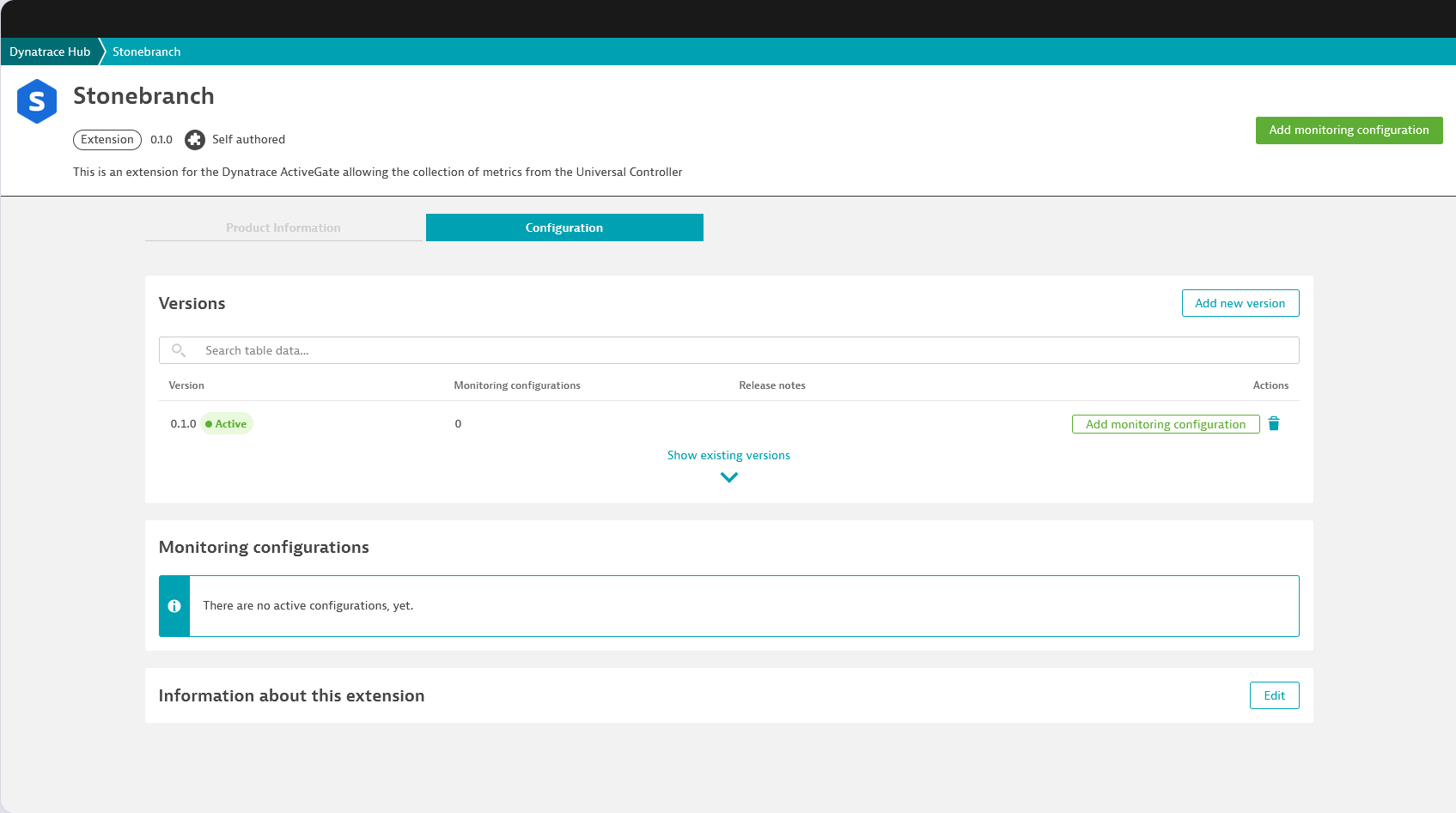
Task: Click the Show existing versions link
Action: click(728, 455)
